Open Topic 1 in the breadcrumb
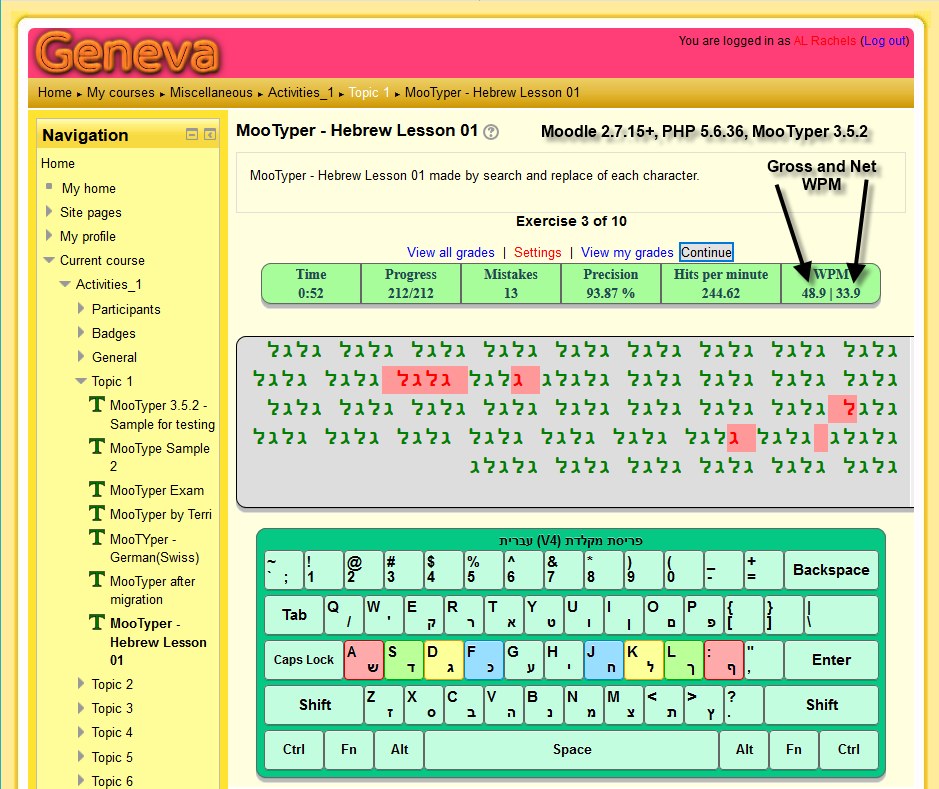The image size is (939, 789). 369,92
